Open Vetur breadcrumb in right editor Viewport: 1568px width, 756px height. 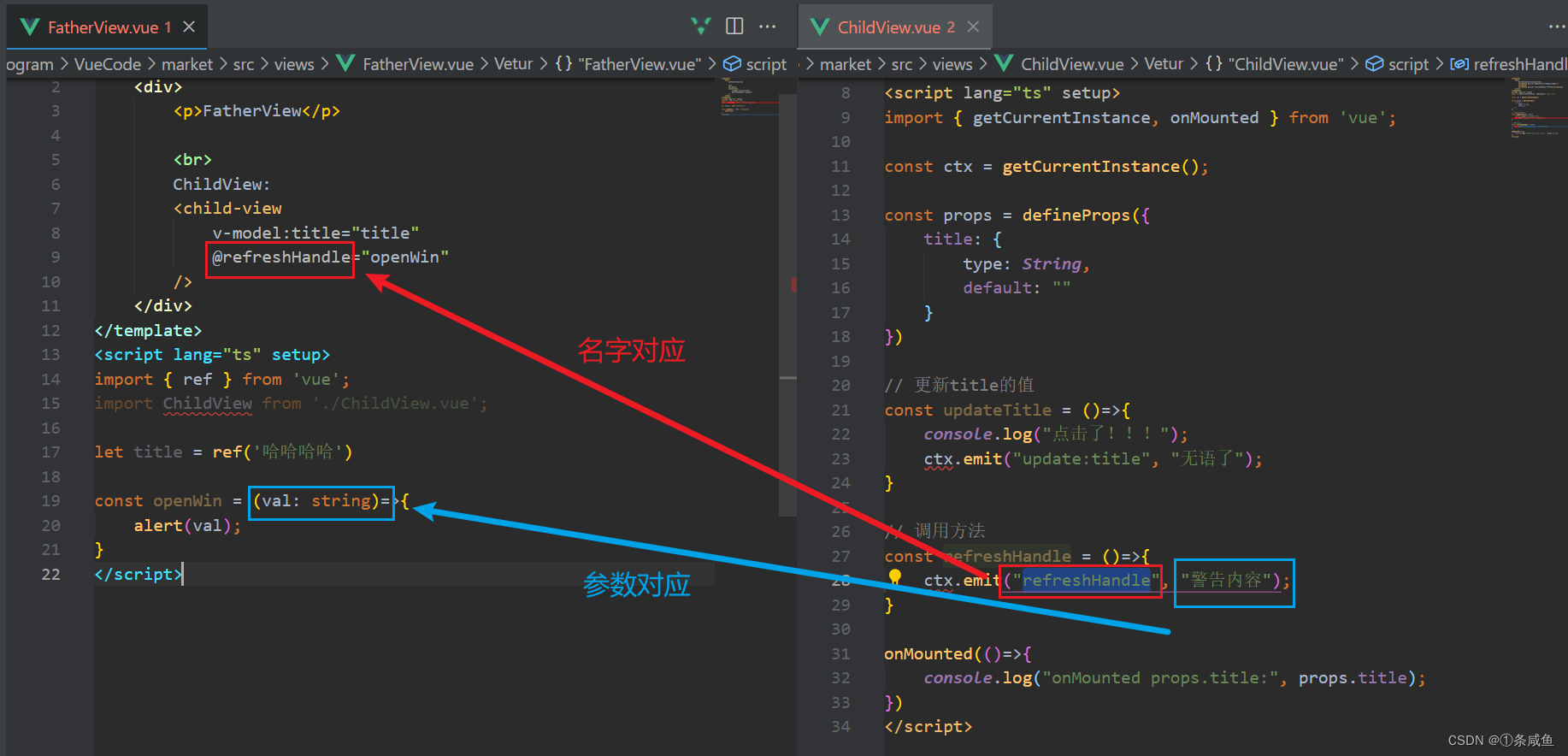[1164, 64]
